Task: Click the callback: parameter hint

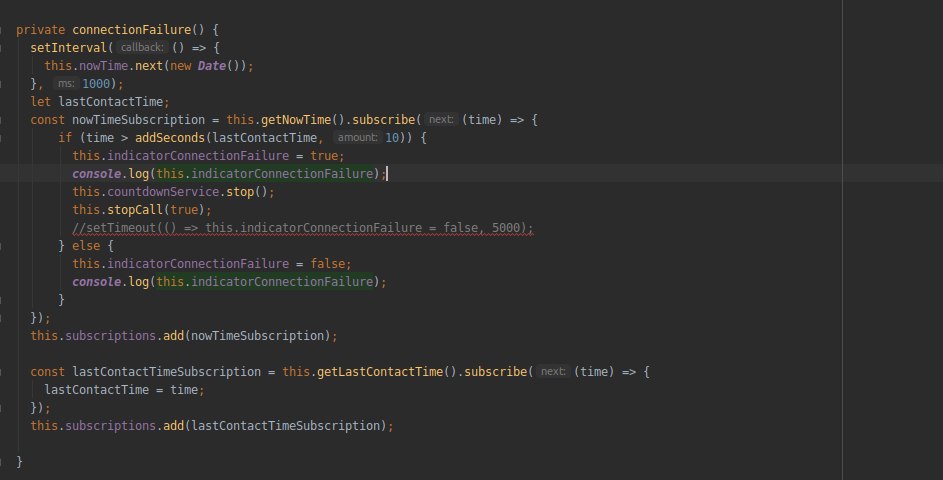Action: 142,48
